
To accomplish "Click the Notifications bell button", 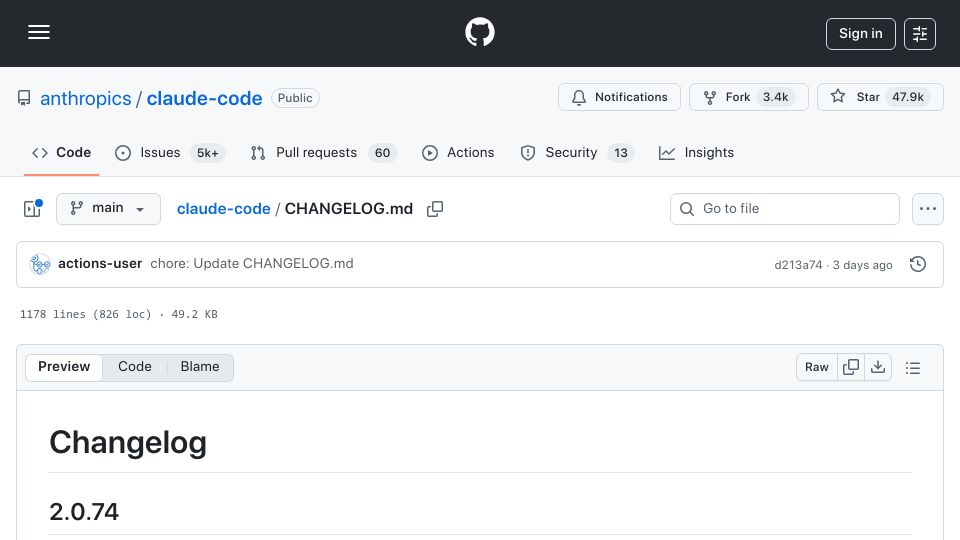I will 619,97.
